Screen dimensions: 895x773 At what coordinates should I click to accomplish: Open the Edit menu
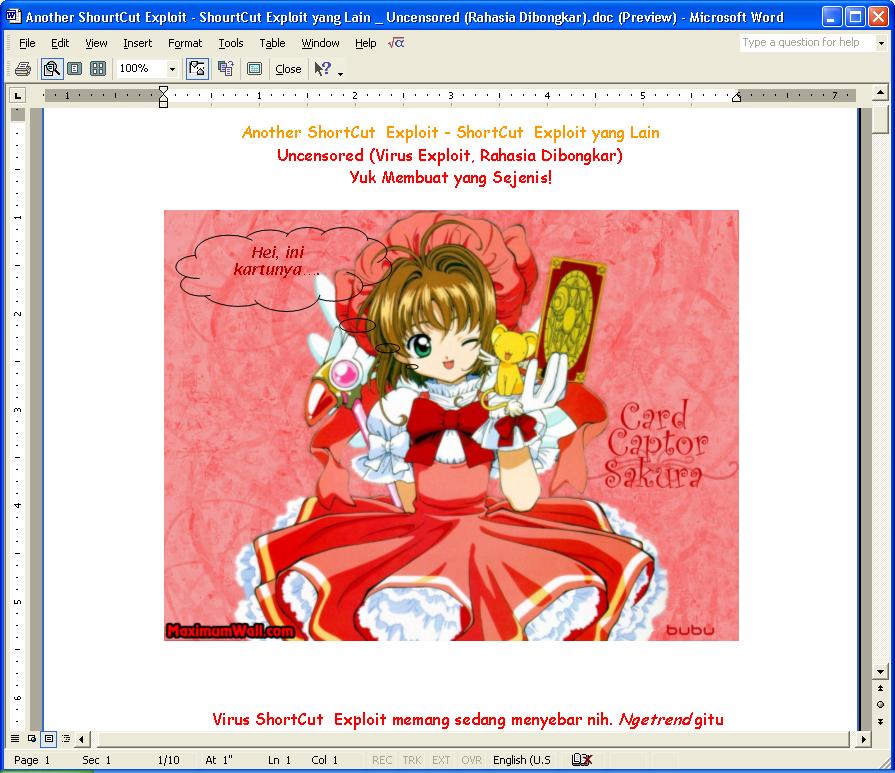[x=60, y=43]
